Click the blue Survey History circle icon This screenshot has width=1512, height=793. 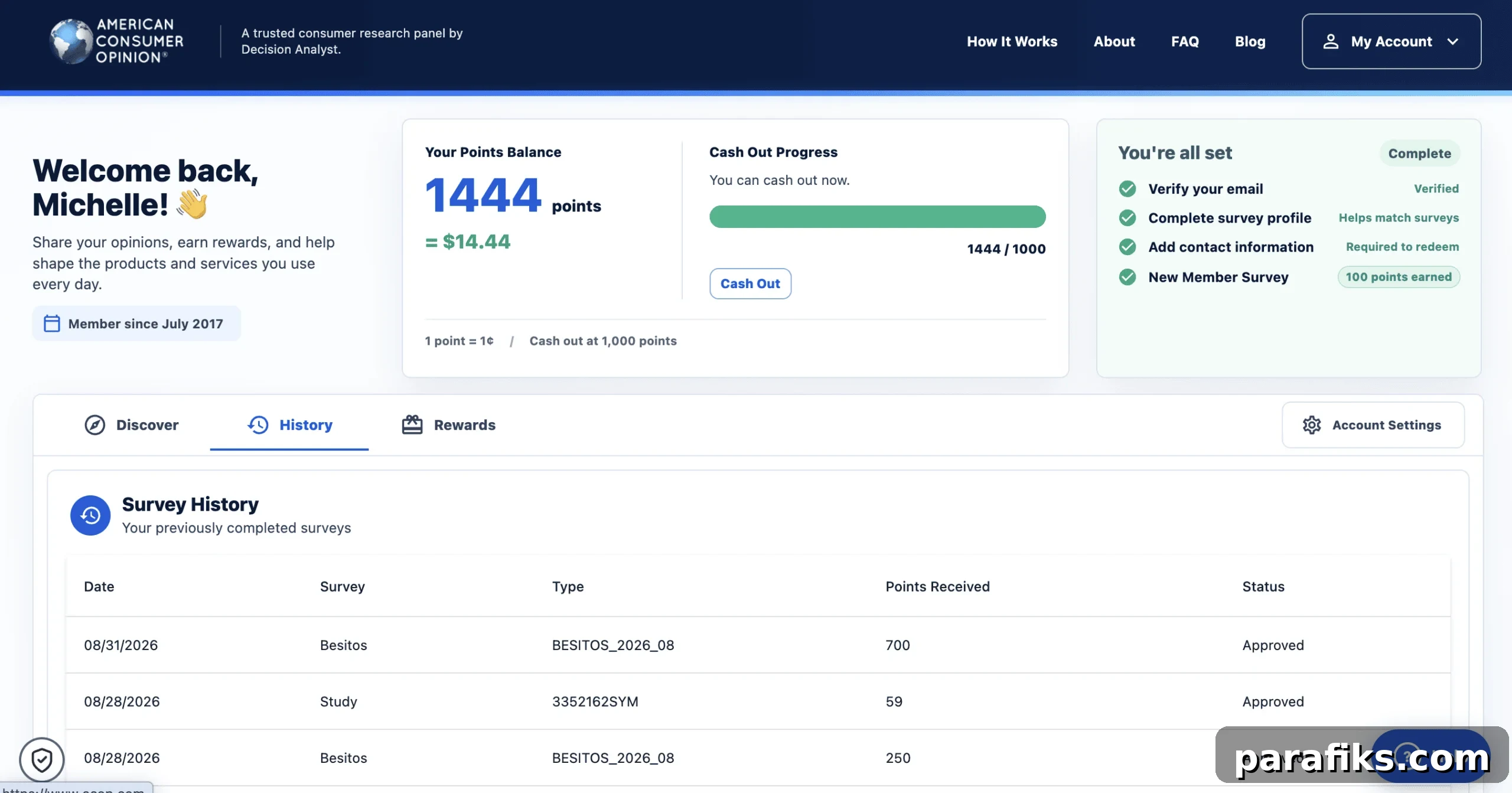coord(90,515)
